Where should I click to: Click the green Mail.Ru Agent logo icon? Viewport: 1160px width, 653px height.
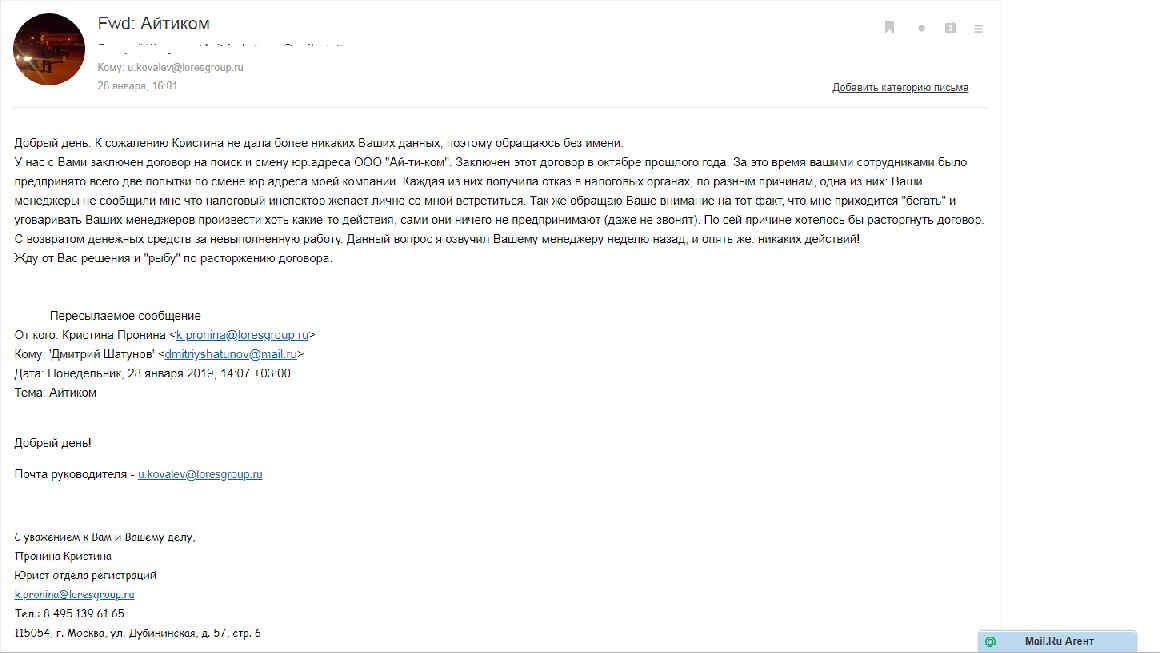990,641
